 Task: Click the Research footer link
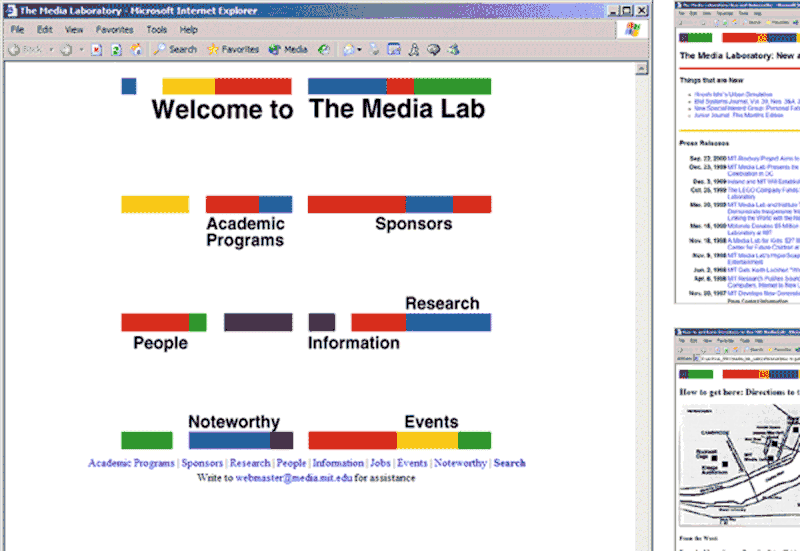coord(250,463)
